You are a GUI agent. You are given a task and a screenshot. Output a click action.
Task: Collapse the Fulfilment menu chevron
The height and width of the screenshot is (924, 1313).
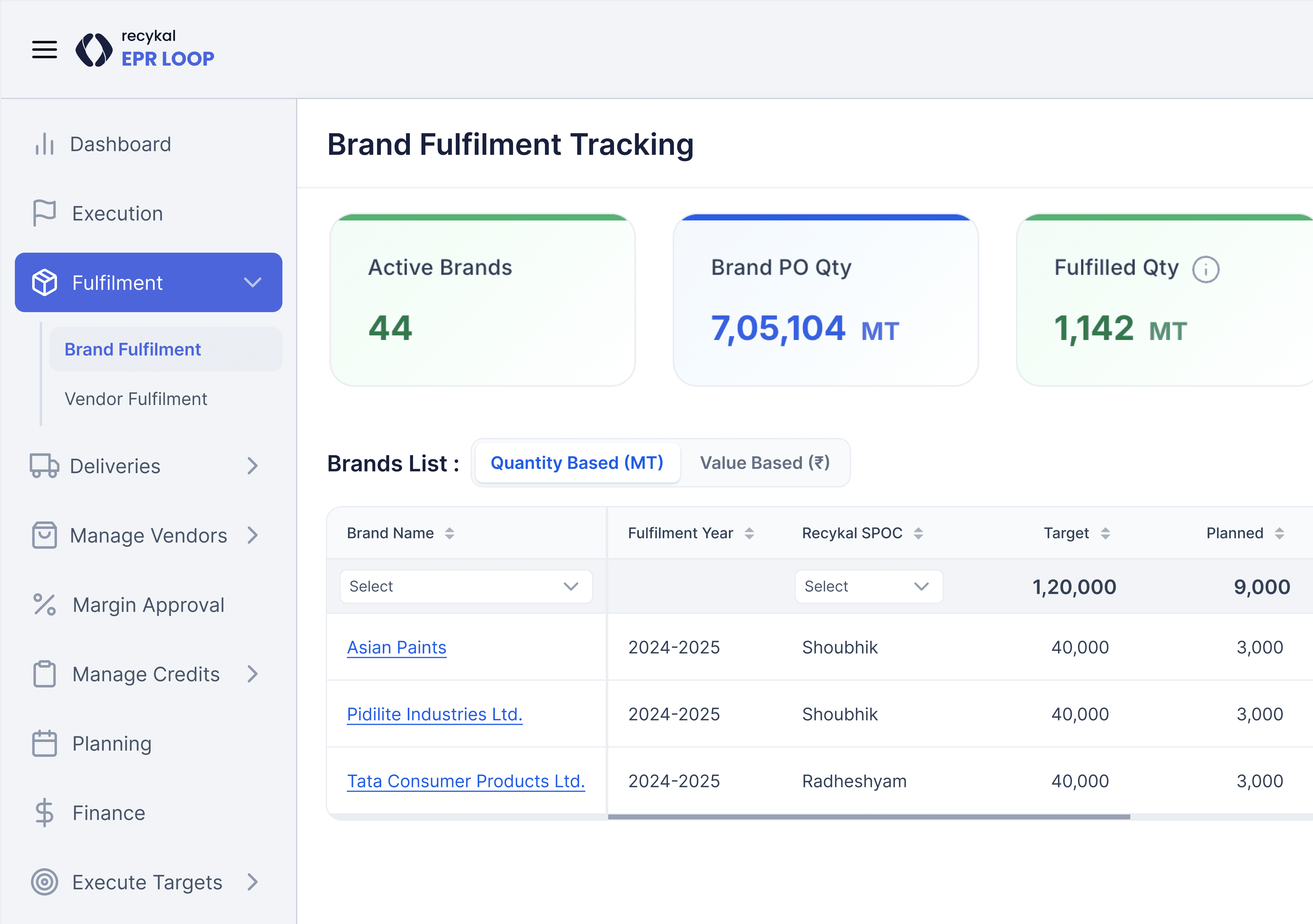click(252, 282)
